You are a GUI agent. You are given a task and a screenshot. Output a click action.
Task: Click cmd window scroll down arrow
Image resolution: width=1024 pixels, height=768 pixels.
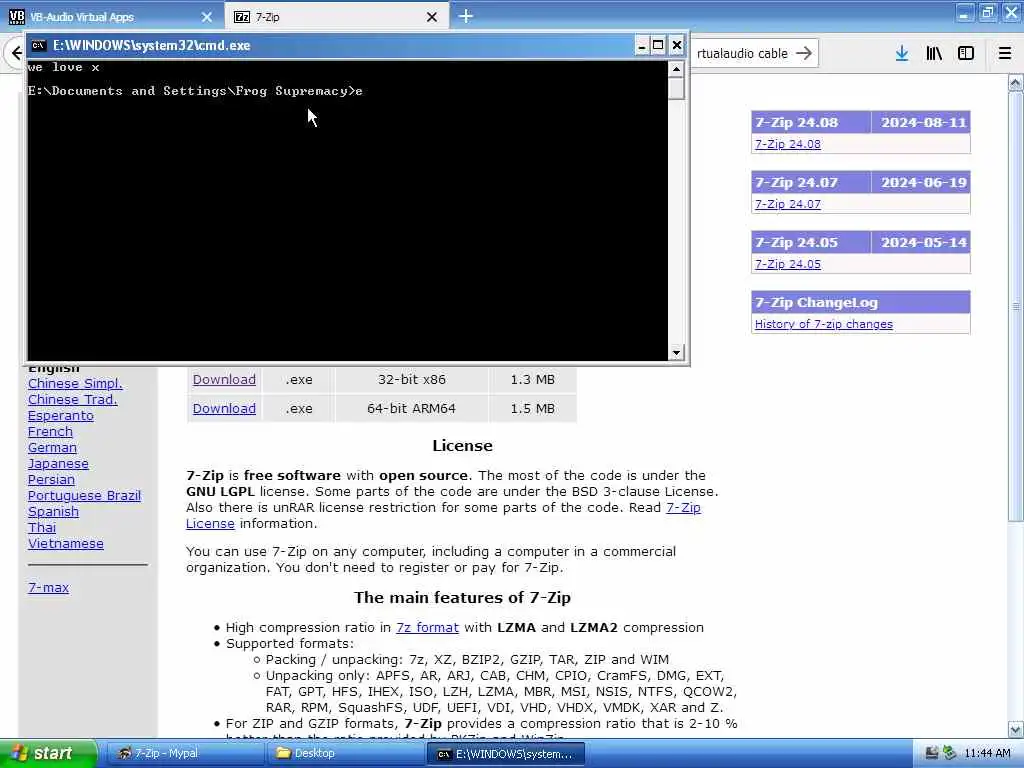click(676, 353)
